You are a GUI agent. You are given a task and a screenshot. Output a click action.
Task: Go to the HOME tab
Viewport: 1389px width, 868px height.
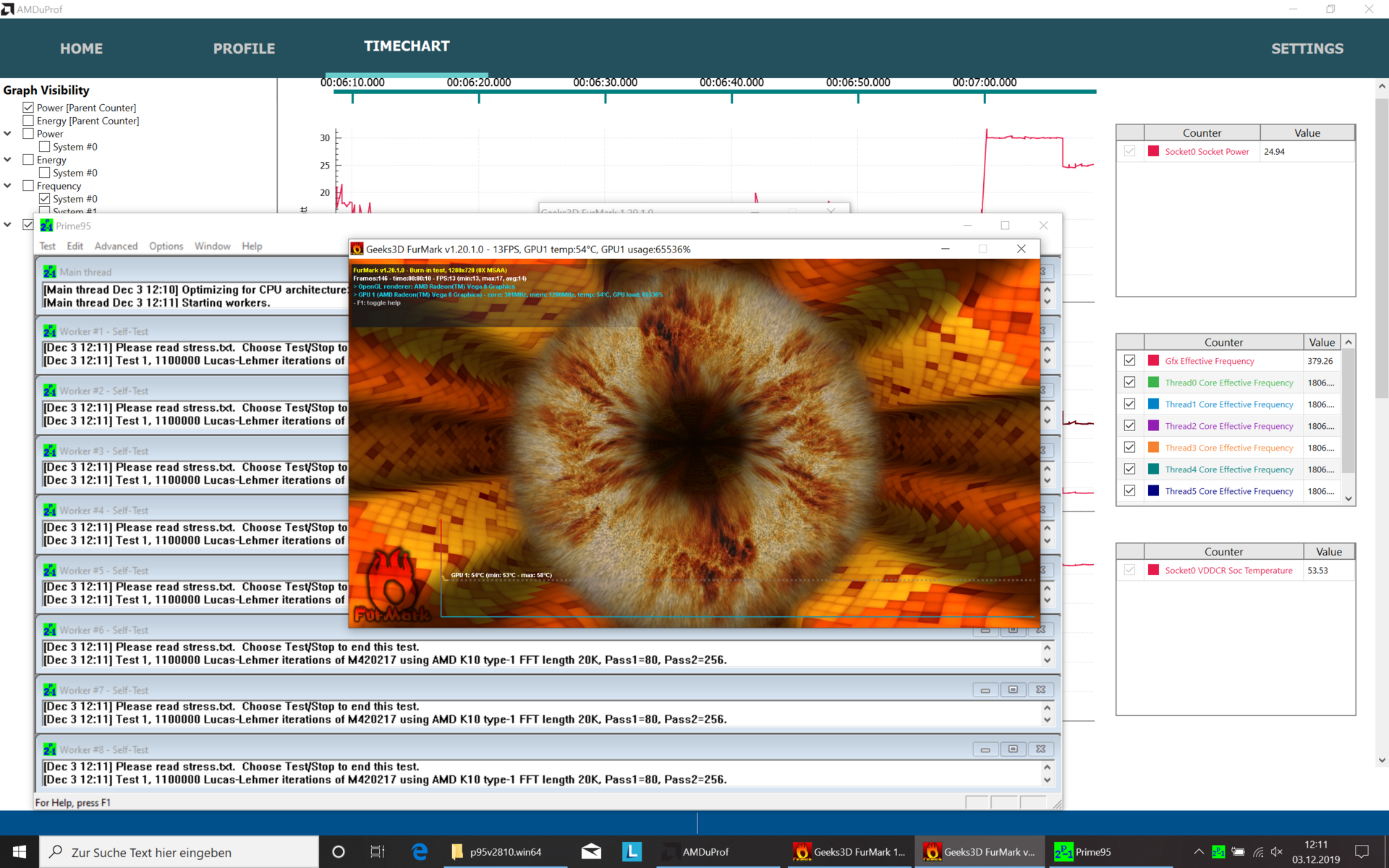point(81,48)
